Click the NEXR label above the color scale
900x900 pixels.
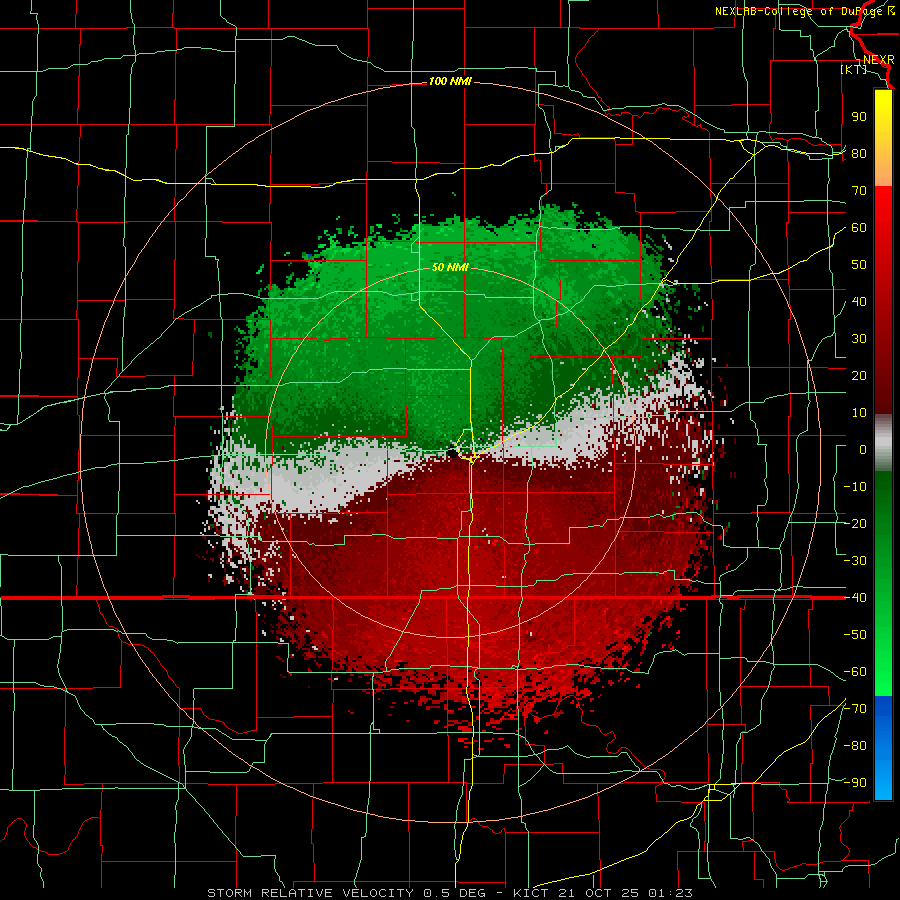point(879,60)
